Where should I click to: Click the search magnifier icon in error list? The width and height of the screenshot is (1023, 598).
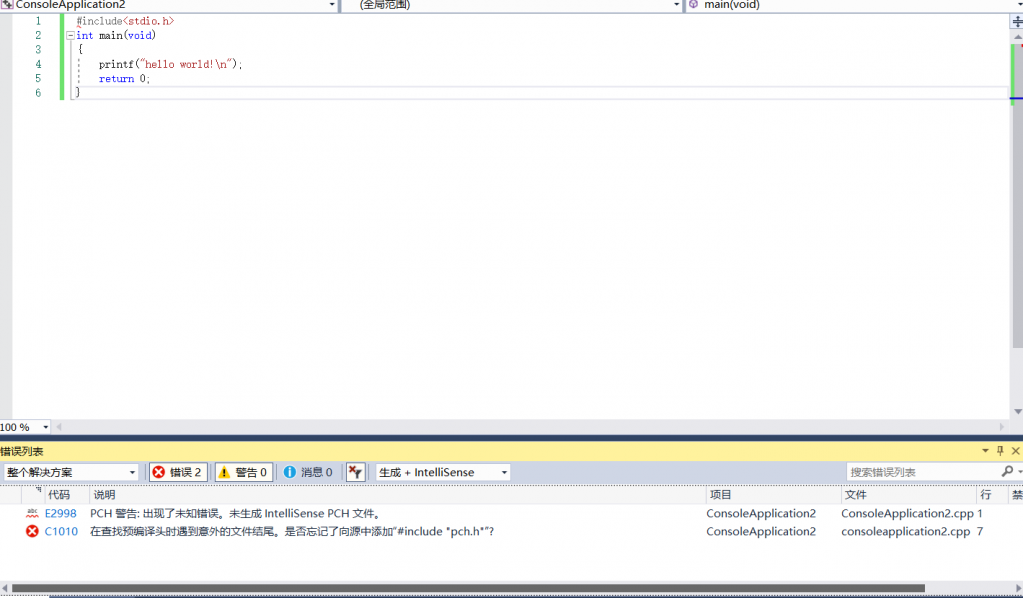tap(1007, 471)
